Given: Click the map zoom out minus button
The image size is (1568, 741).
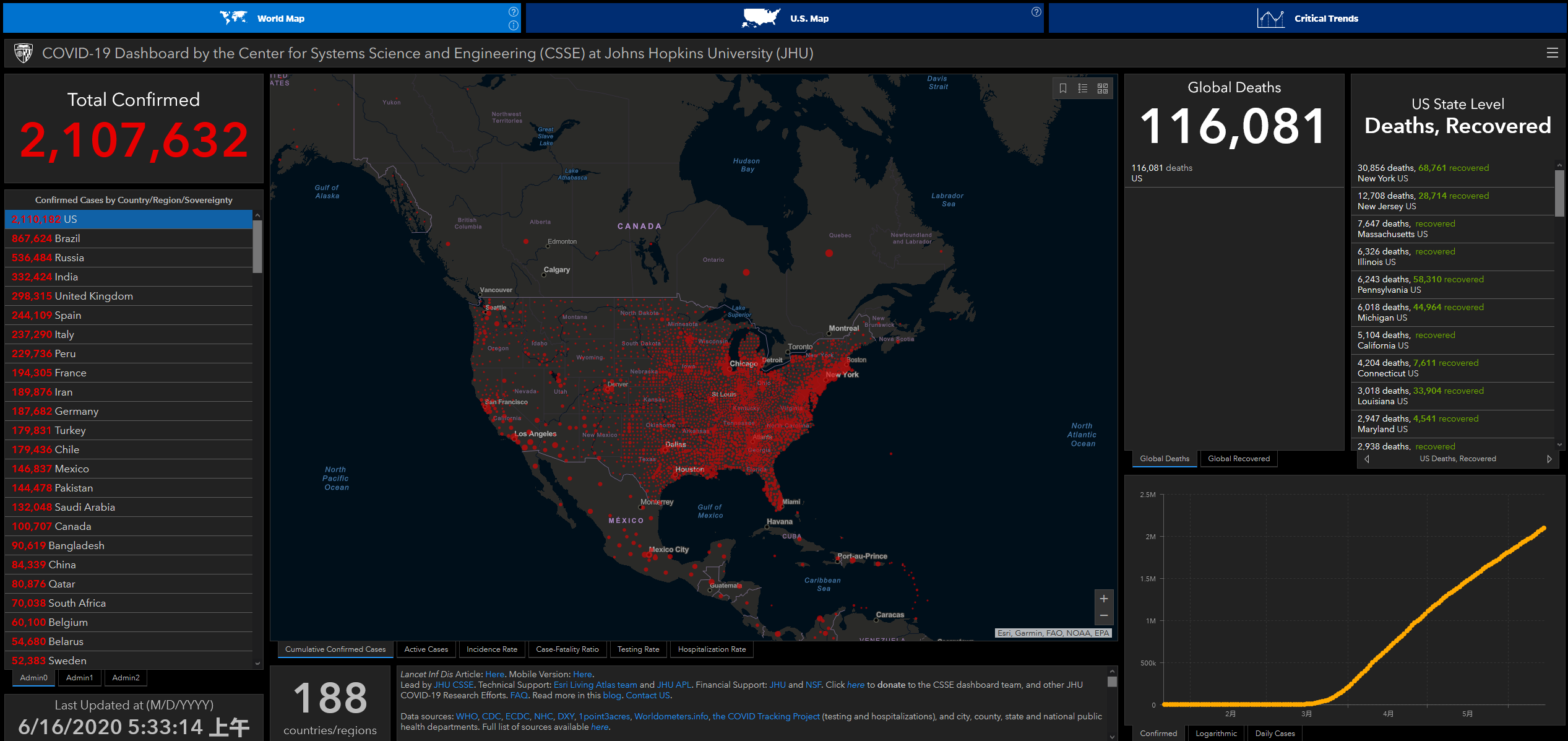Looking at the screenshot, I should [x=1103, y=615].
